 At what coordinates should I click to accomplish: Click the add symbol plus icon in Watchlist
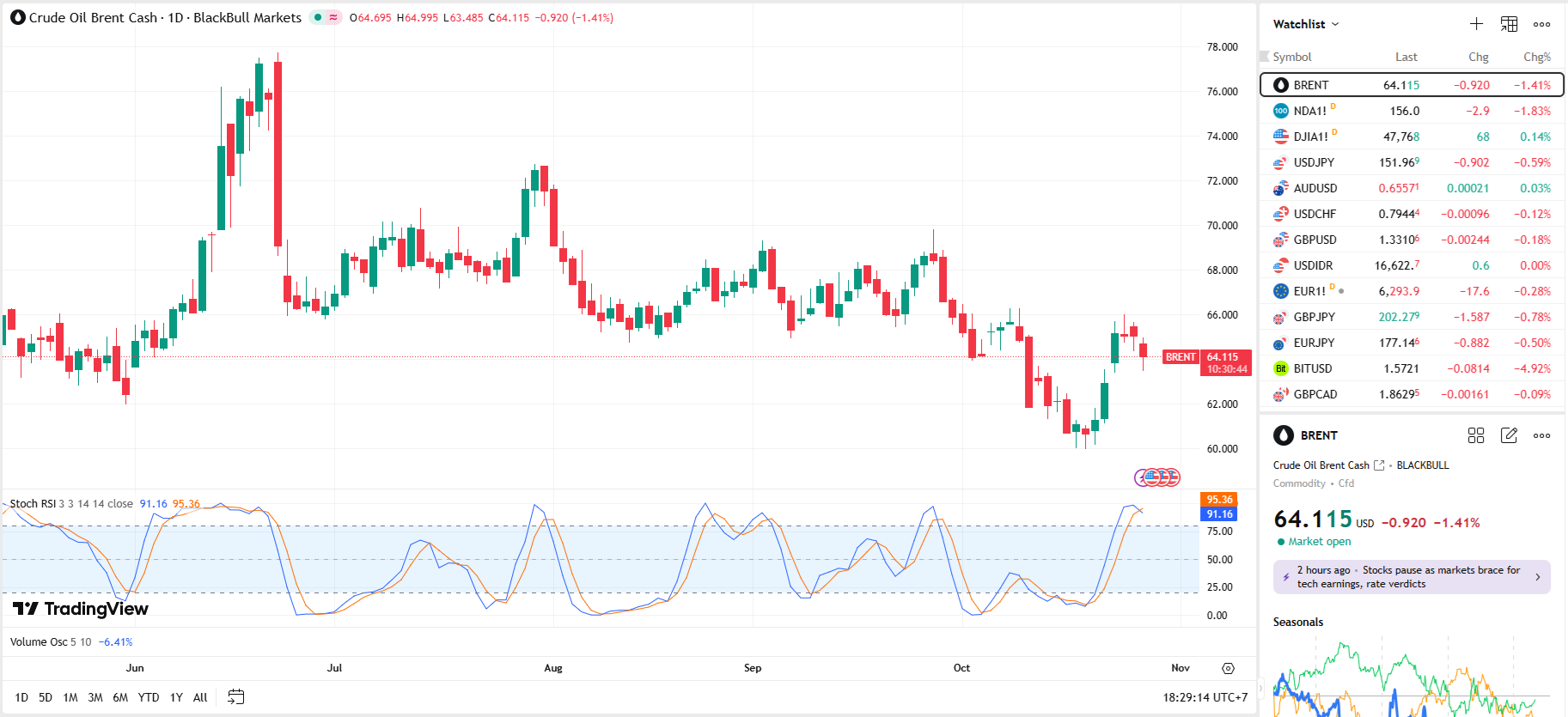click(x=1476, y=24)
